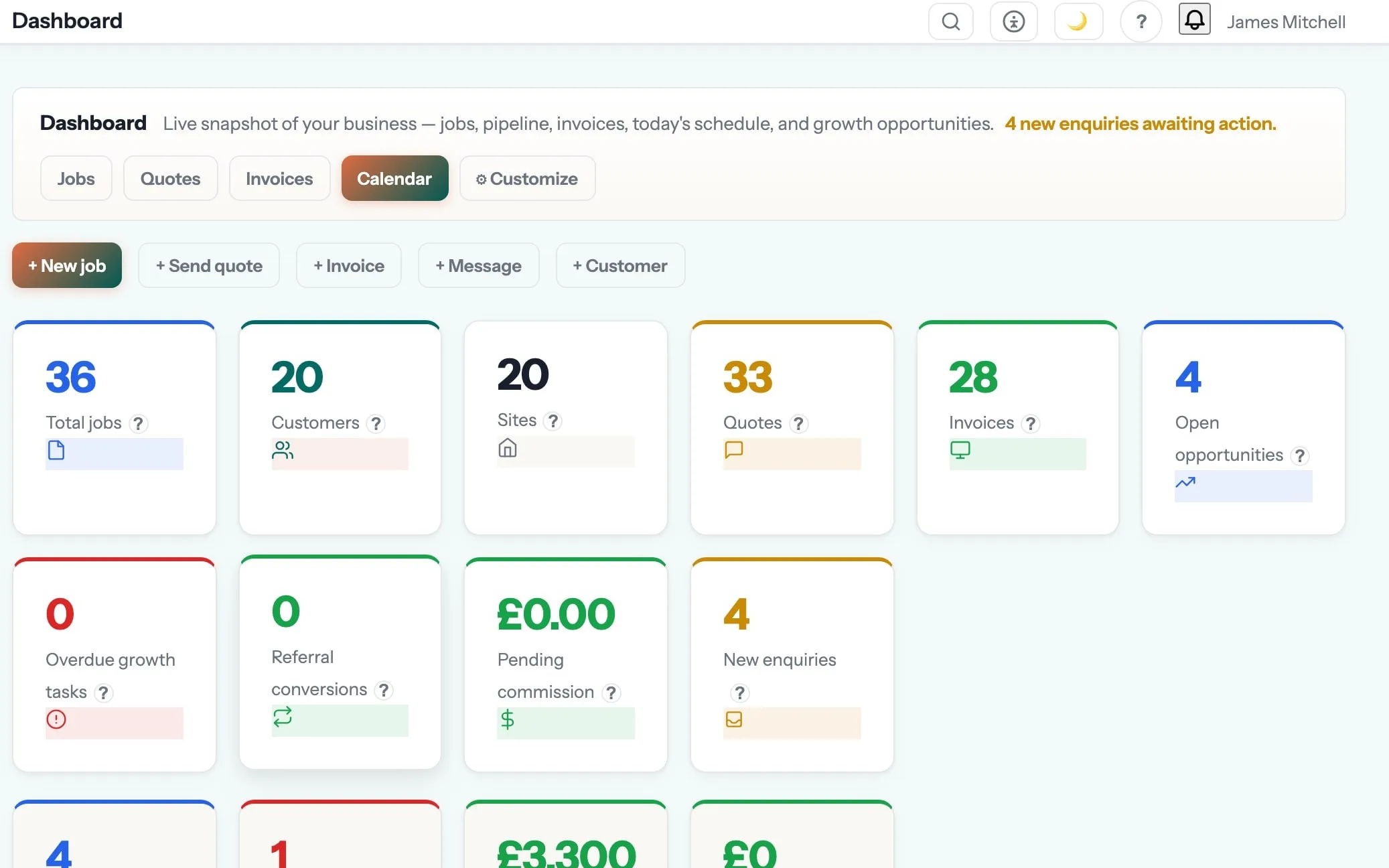Click the people icon on Customers card
The image size is (1389, 868).
coord(282,450)
